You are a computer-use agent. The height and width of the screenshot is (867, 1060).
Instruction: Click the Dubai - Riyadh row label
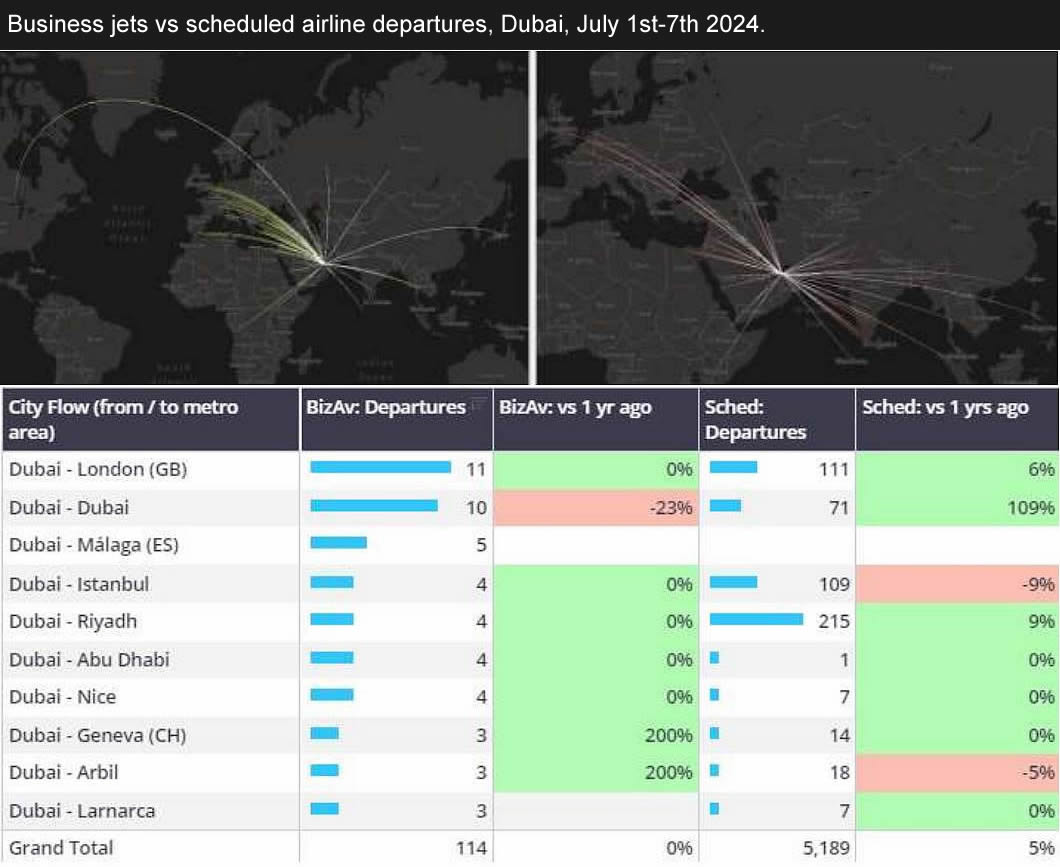73,621
